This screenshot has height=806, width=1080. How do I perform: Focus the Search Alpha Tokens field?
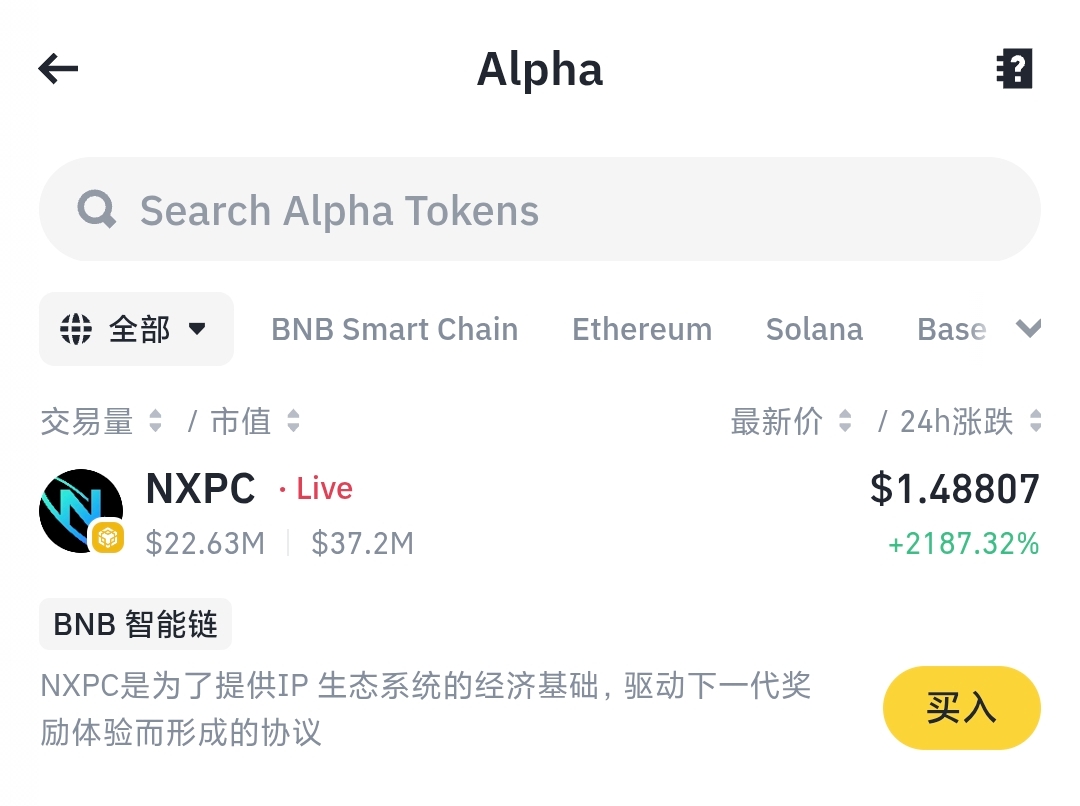click(x=540, y=209)
